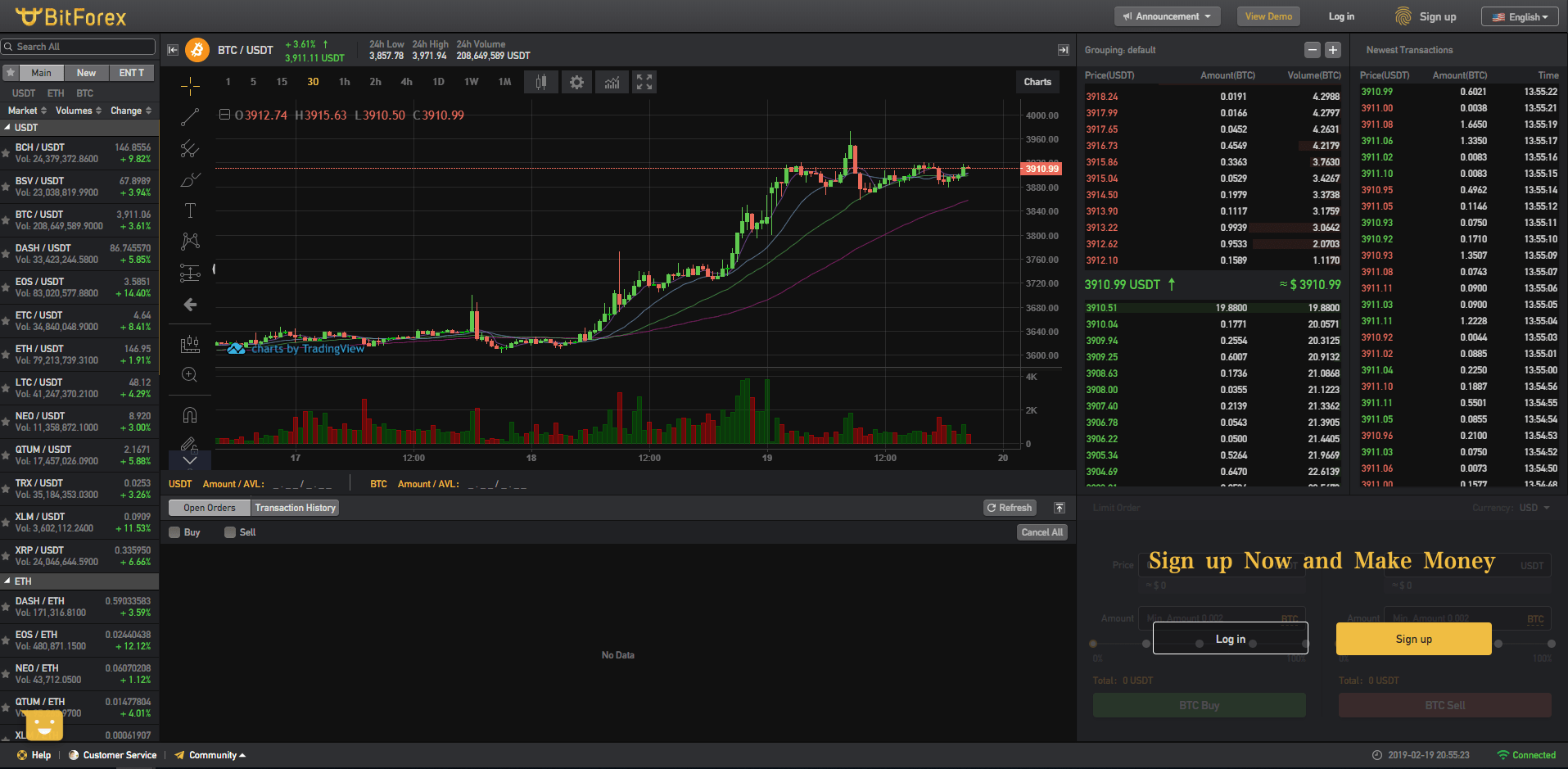Select the text annotation tool
Viewport: 1568px width, 769px height.
pyautogui.click(x=190, y=210)
